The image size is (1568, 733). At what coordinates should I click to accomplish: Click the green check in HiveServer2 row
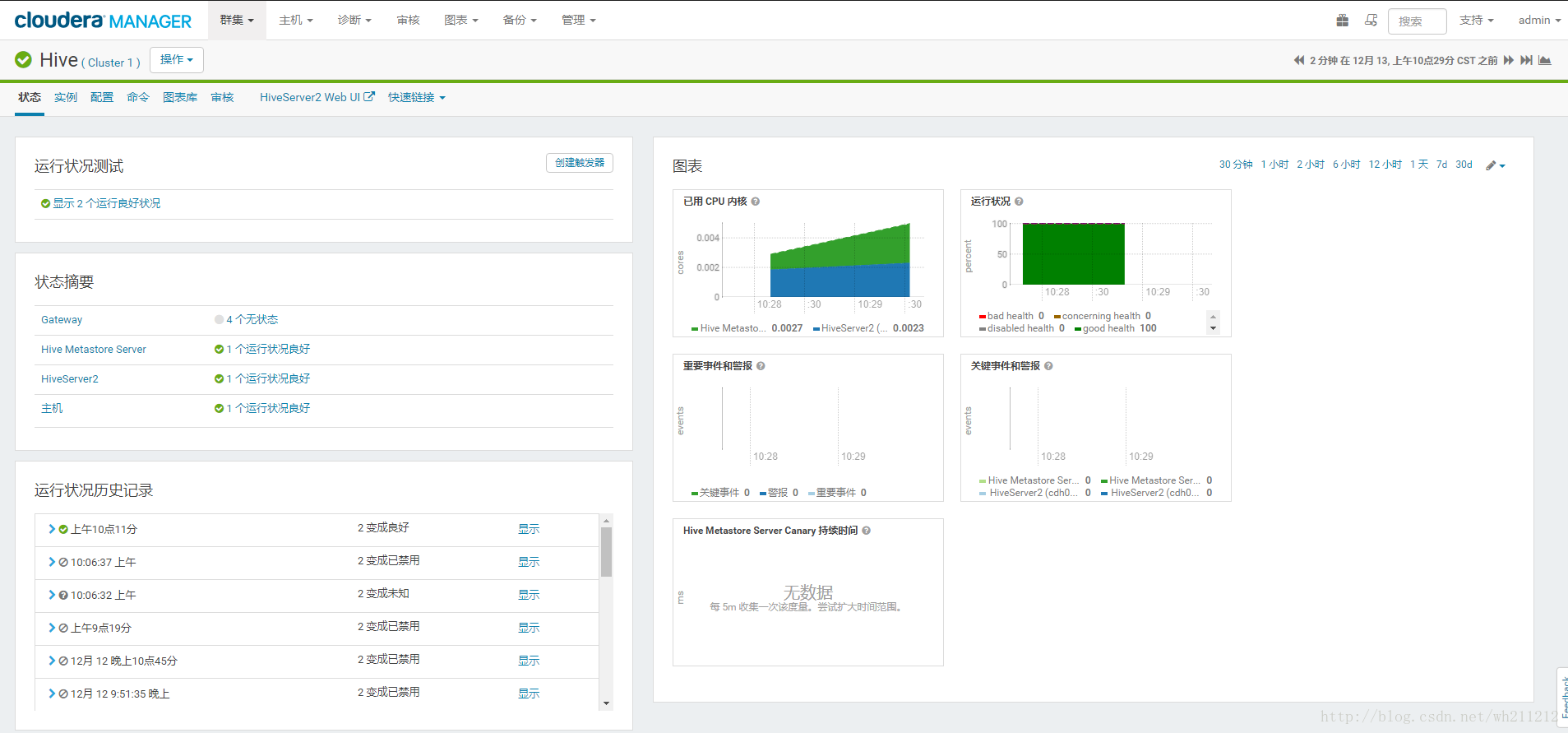[219, 378]
